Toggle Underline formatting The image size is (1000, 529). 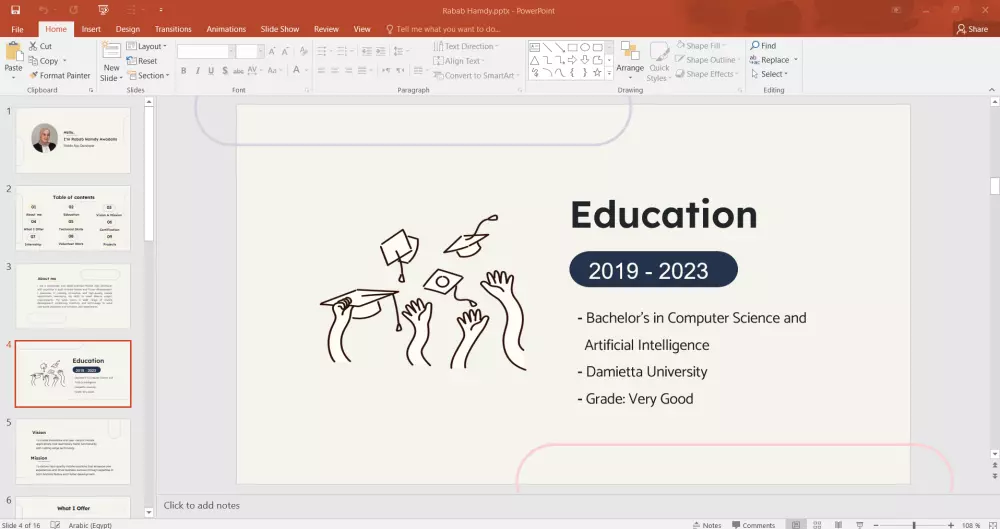tap(211, 70)
